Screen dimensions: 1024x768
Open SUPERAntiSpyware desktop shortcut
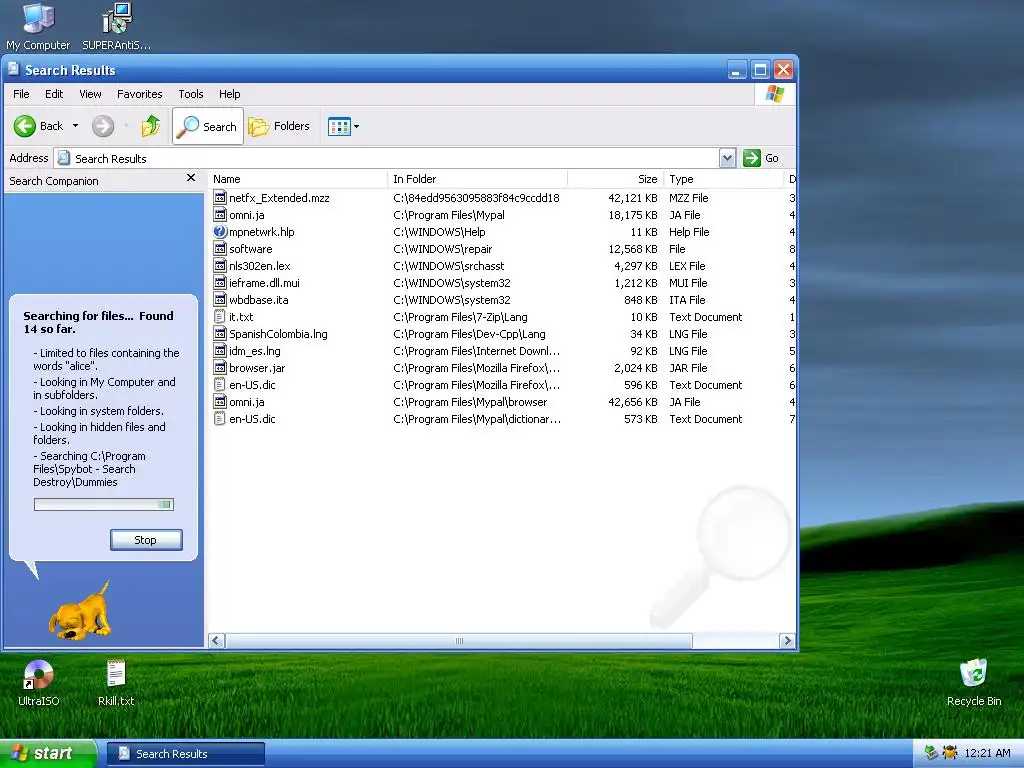tap(116, 27)
